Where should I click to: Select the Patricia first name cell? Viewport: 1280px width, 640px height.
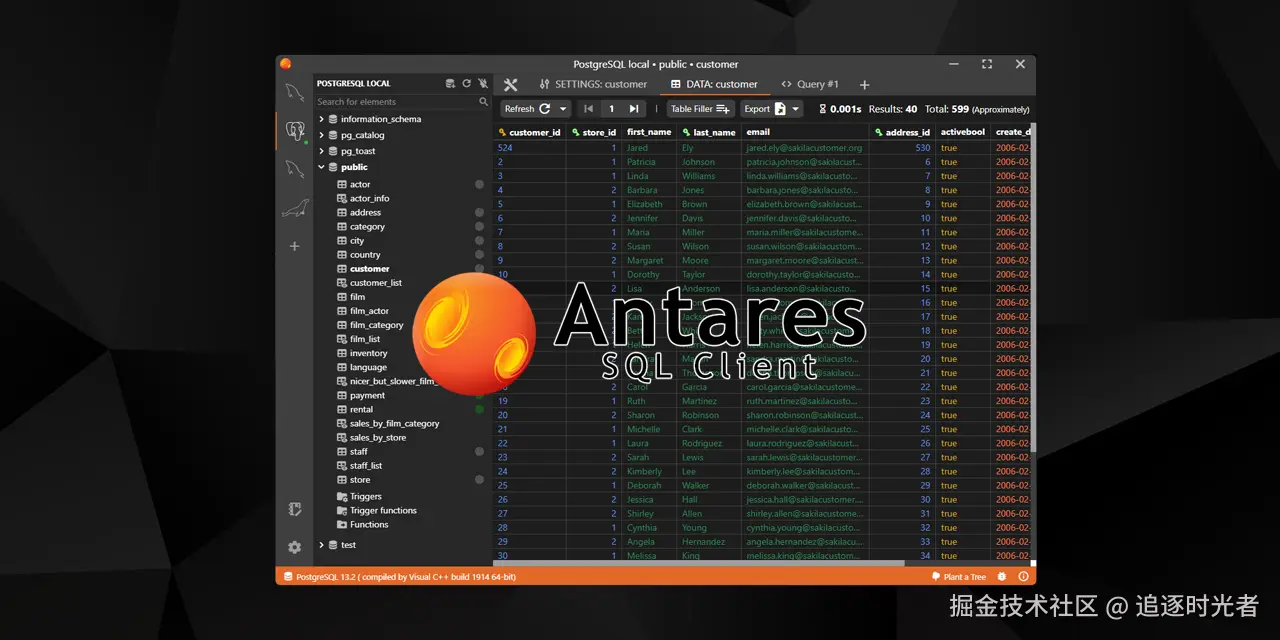(650, 162)
